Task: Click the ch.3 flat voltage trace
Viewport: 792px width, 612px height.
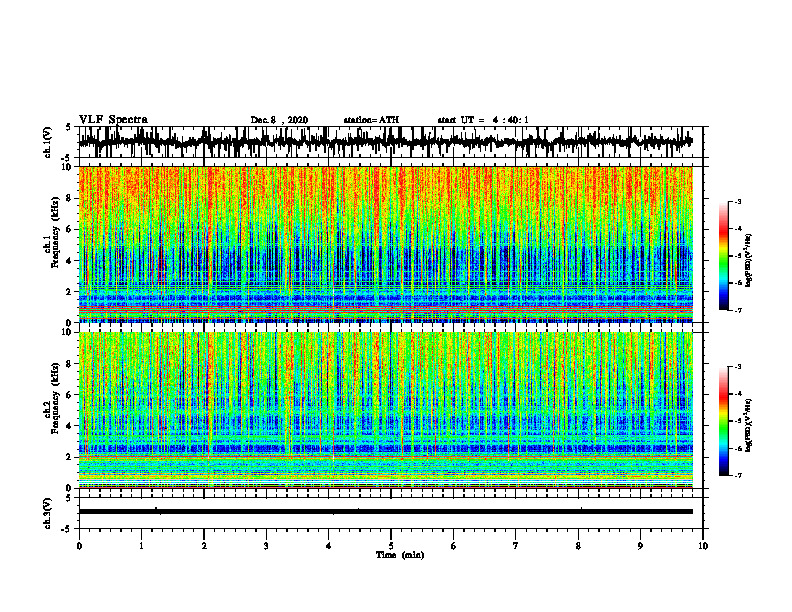Action: pos(385,512)
